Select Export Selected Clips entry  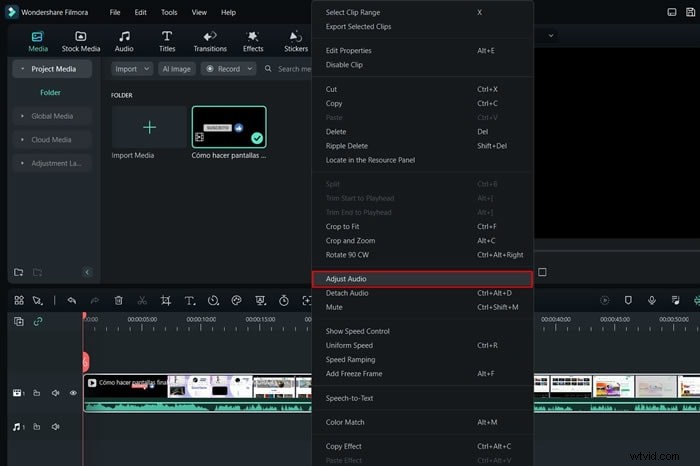[x=422, y=27]
